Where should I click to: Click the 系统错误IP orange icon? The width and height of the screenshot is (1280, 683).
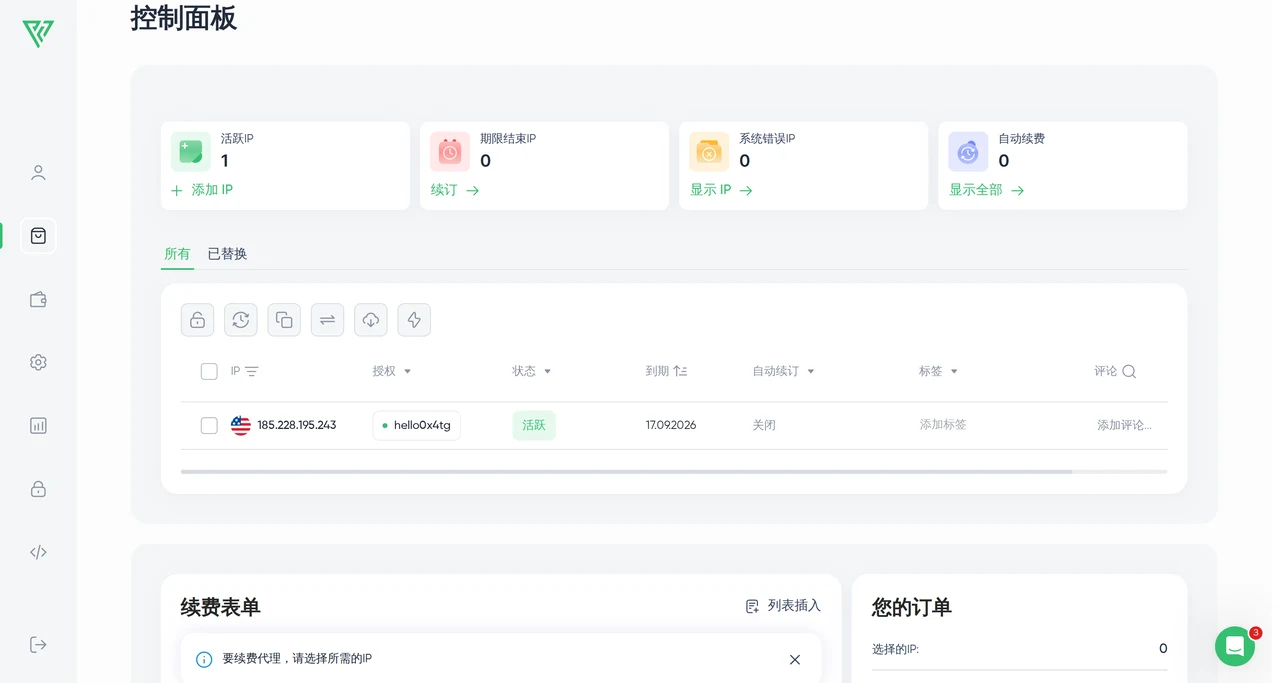pos(709,152)
